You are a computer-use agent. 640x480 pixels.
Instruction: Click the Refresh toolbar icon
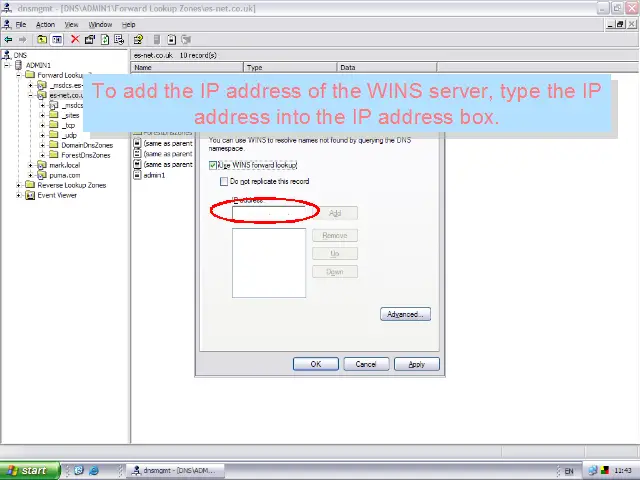(x=105, y=40)
